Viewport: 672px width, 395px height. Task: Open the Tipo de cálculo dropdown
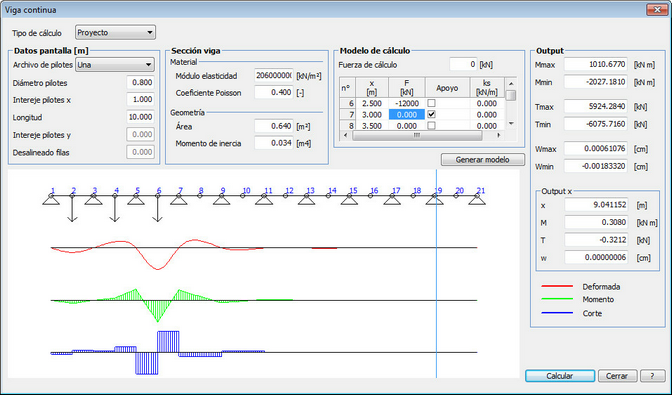coord(115,33)
